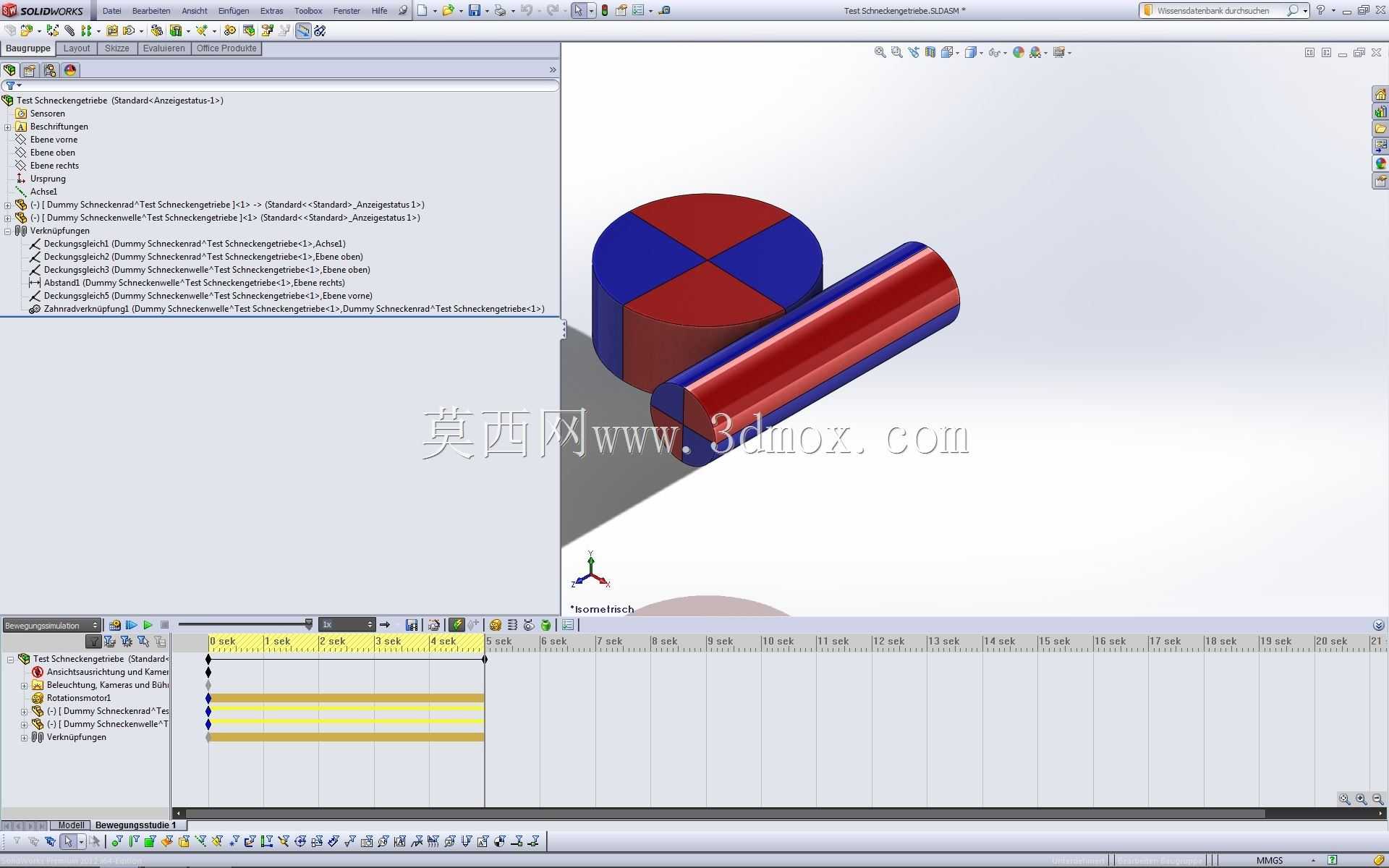Open the DisplayManager color ball tab
The width and height of the screenshot is (1389, 868).
coord(70,70)
